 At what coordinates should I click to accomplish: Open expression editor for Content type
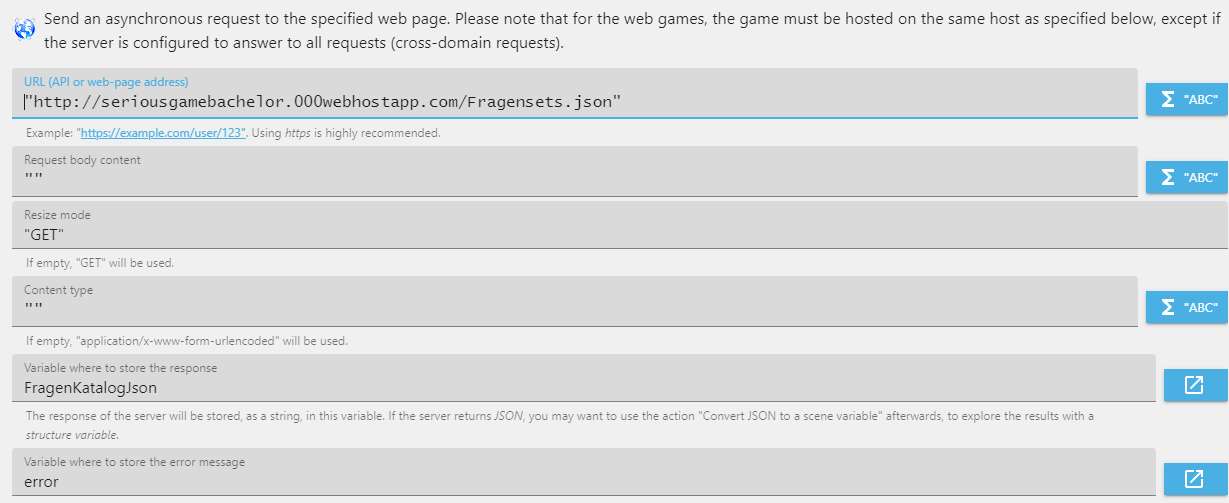click(x=1186, y=307)
